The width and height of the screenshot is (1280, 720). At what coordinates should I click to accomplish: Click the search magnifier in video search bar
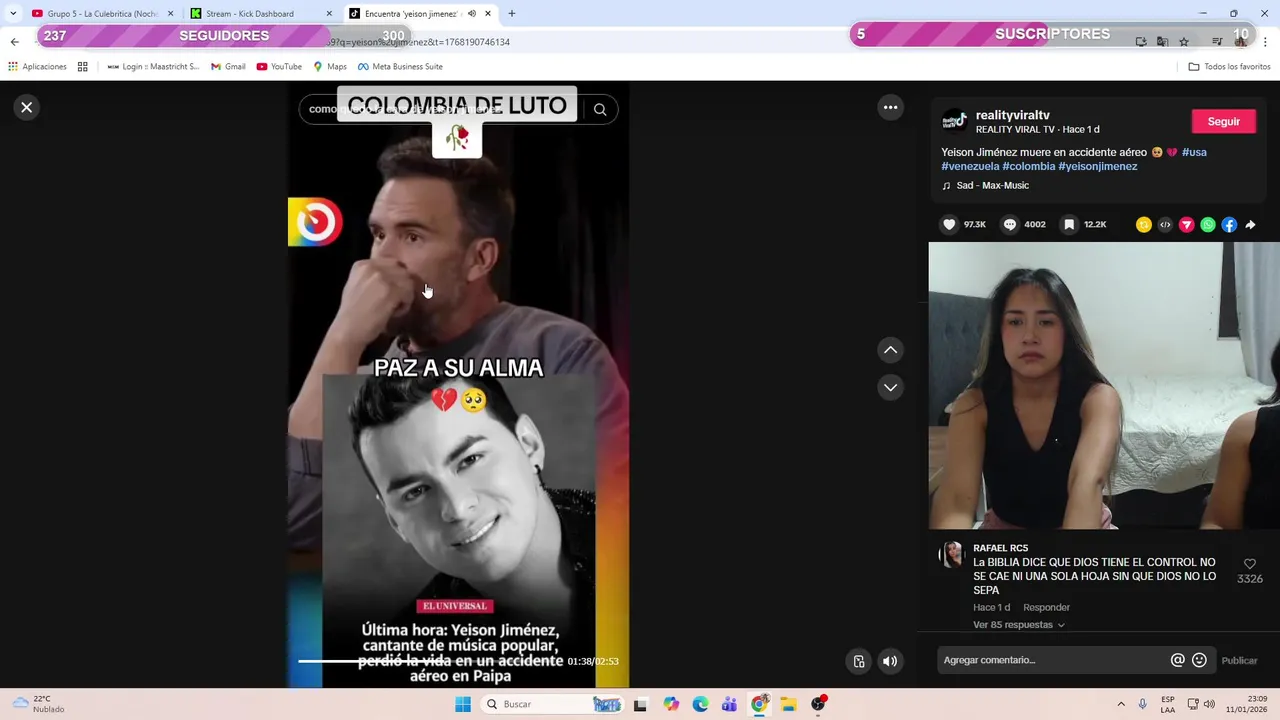pos(600,110)
